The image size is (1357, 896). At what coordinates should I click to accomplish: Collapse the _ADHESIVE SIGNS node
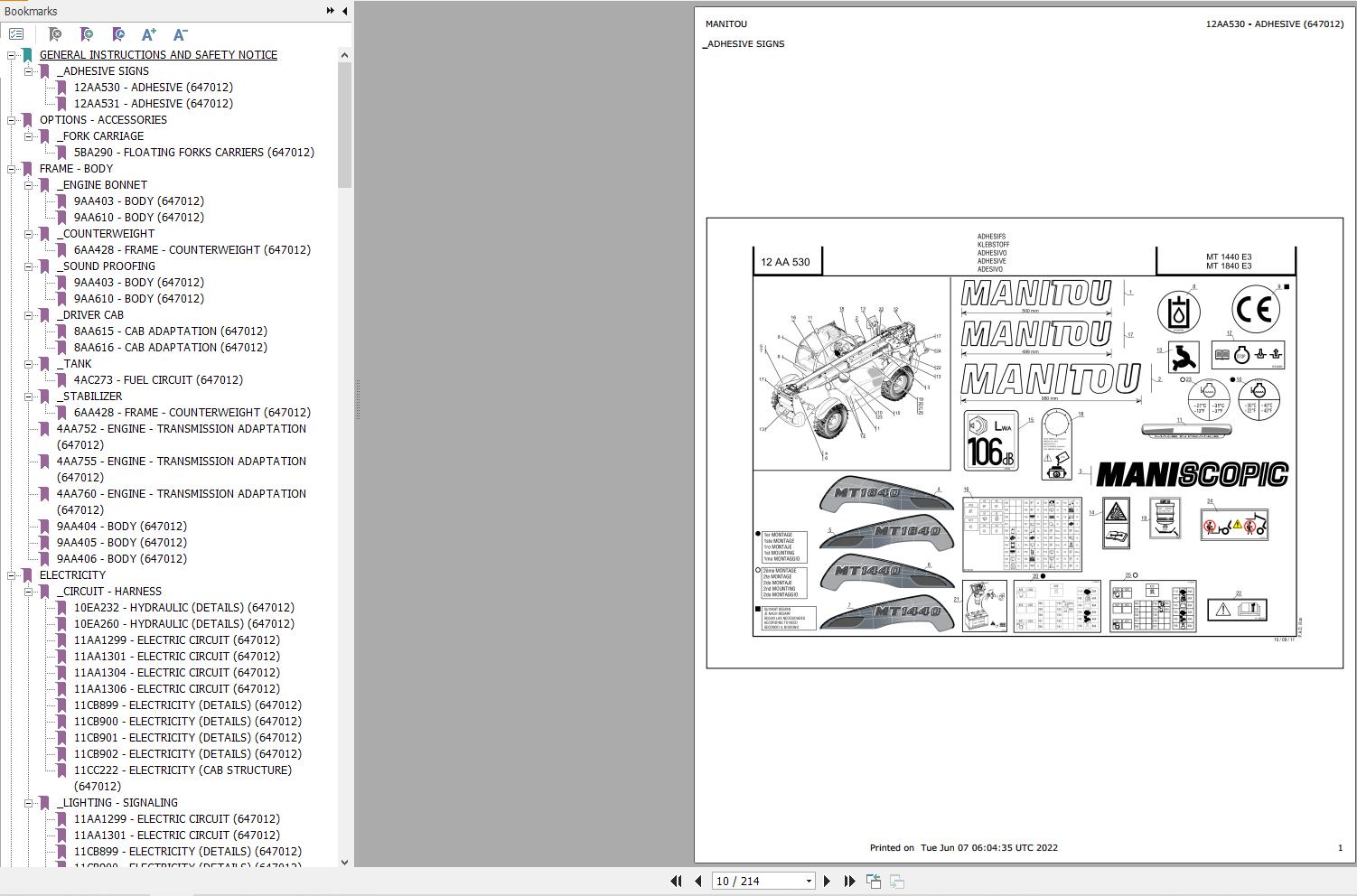(29, 71)
